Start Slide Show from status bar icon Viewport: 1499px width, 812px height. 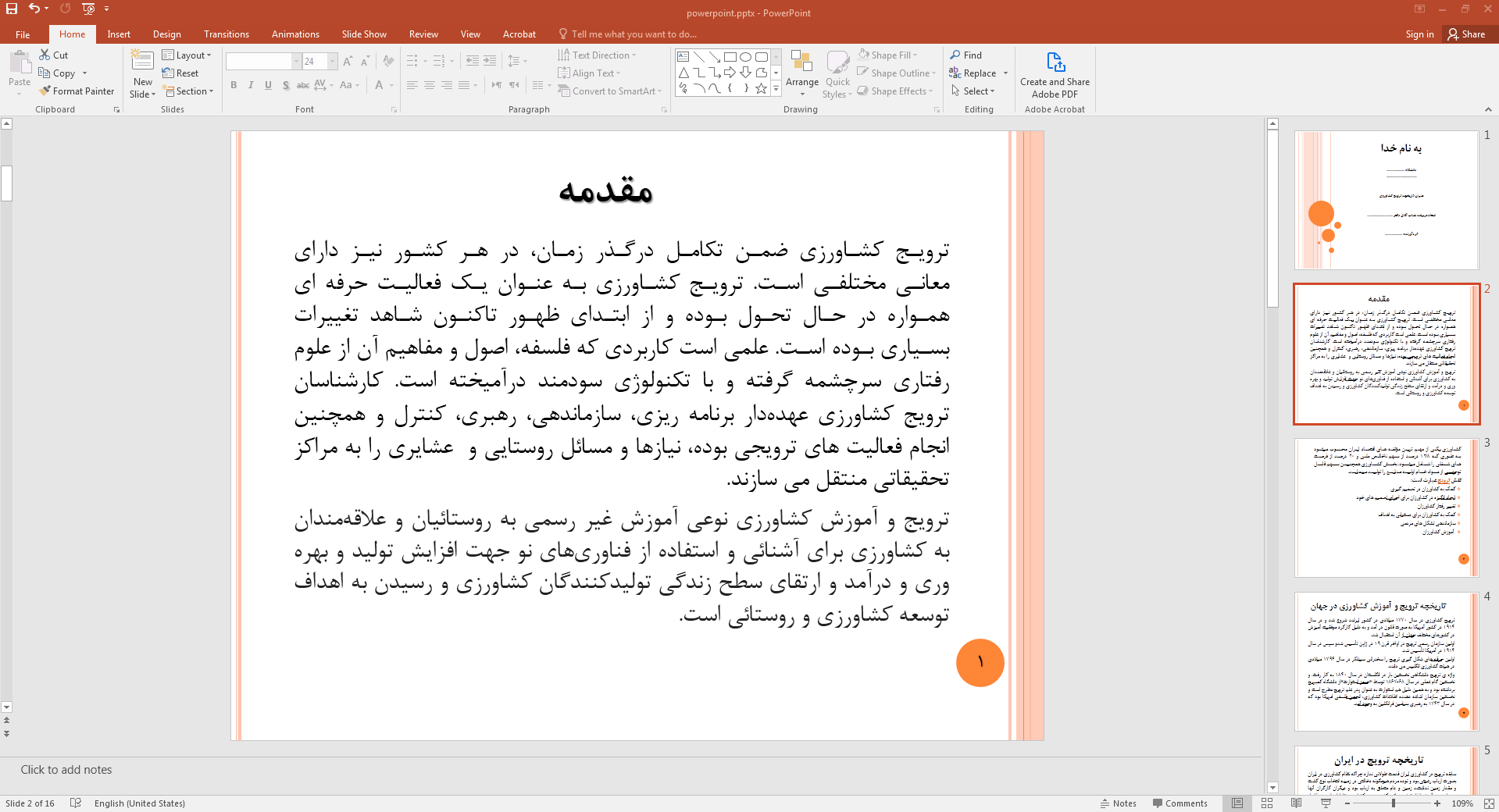(1326, 803)
